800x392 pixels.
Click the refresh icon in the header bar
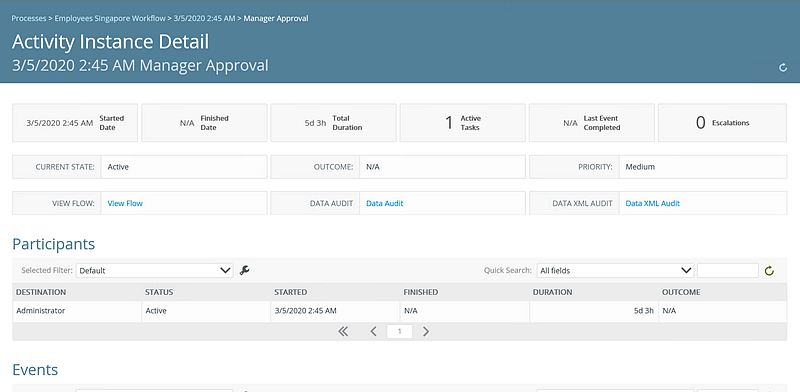click(x=783, y=67)
